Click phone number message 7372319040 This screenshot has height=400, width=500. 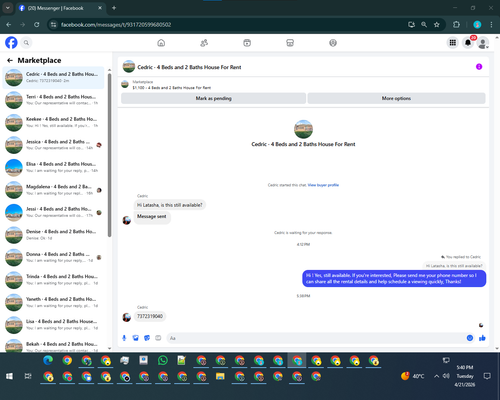pos(150,316)
